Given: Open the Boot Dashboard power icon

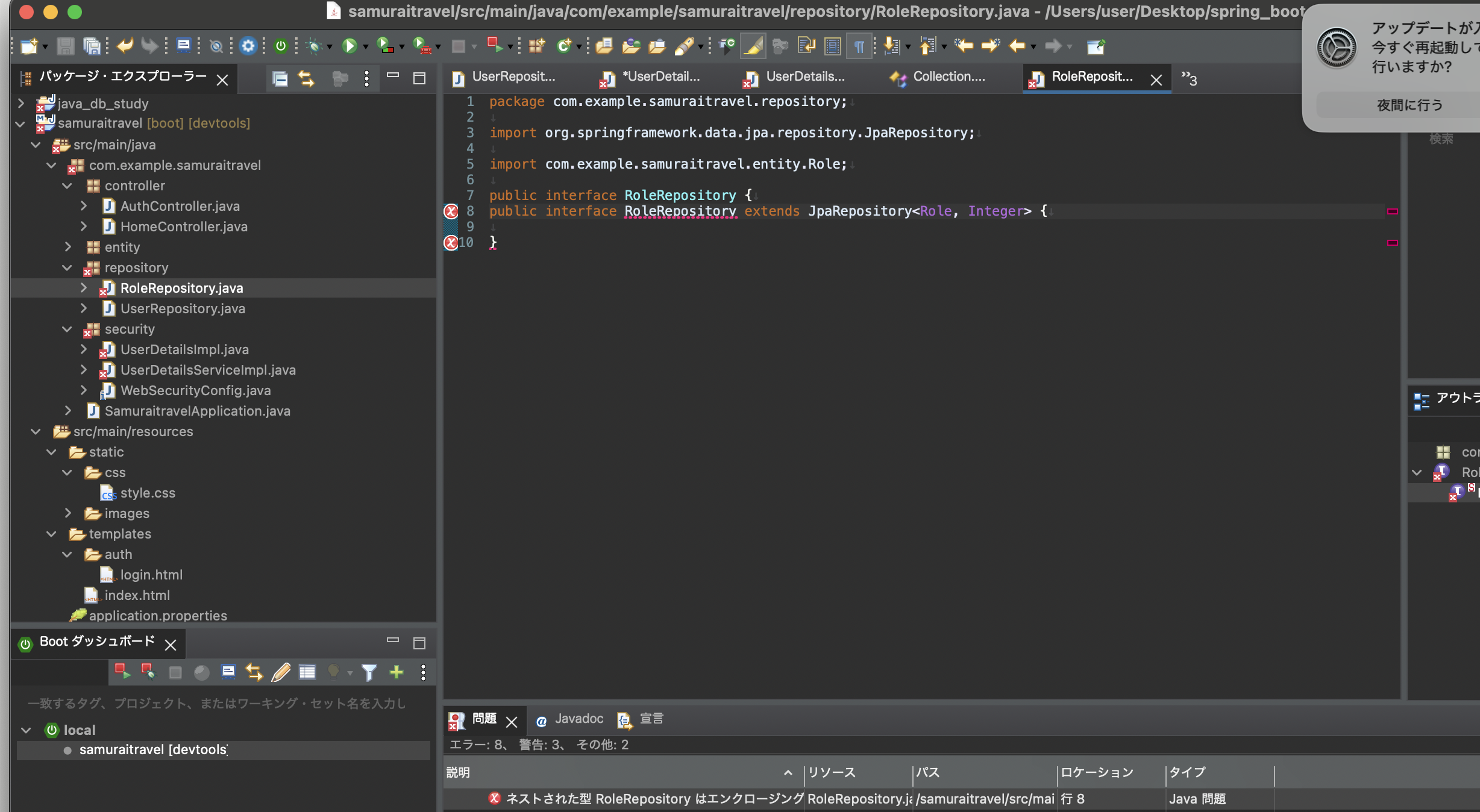Looking at the screenshot, I should coord(281,46).
